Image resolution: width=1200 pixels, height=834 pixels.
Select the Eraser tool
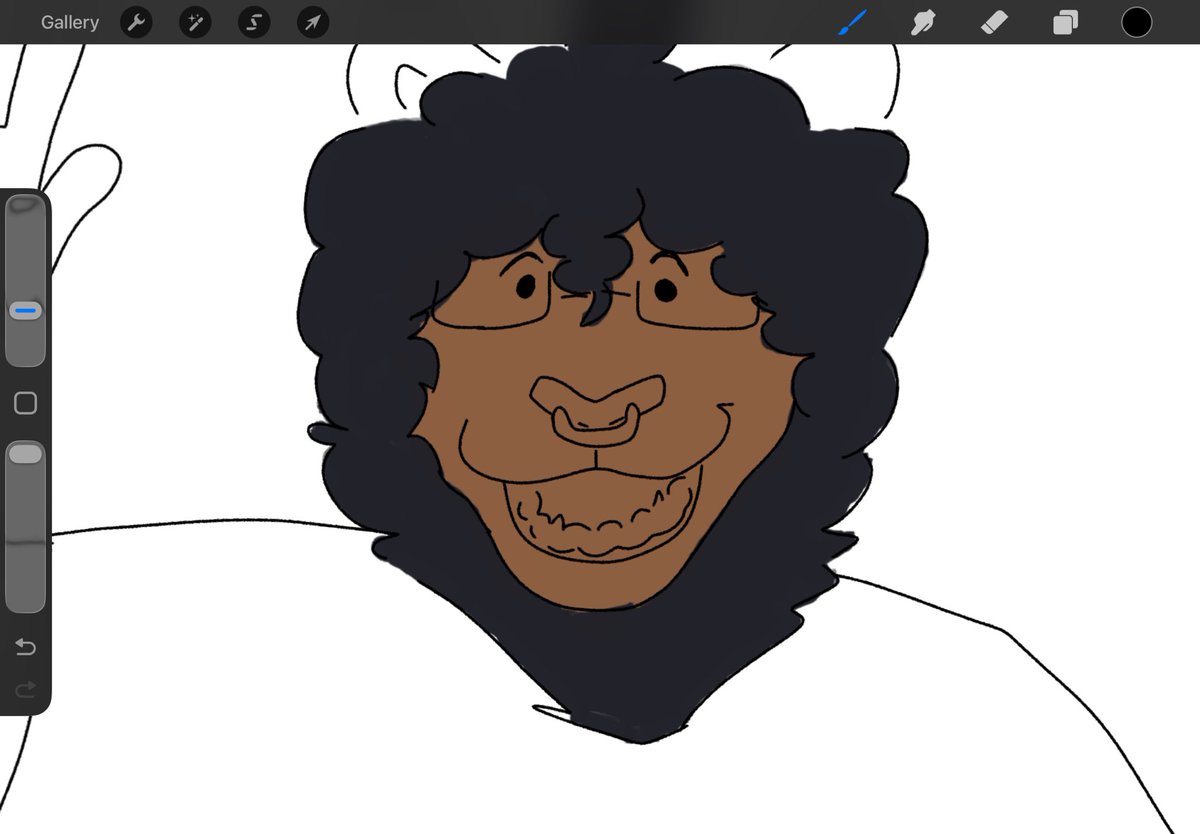pyautogui.click(x=994, y=22)
